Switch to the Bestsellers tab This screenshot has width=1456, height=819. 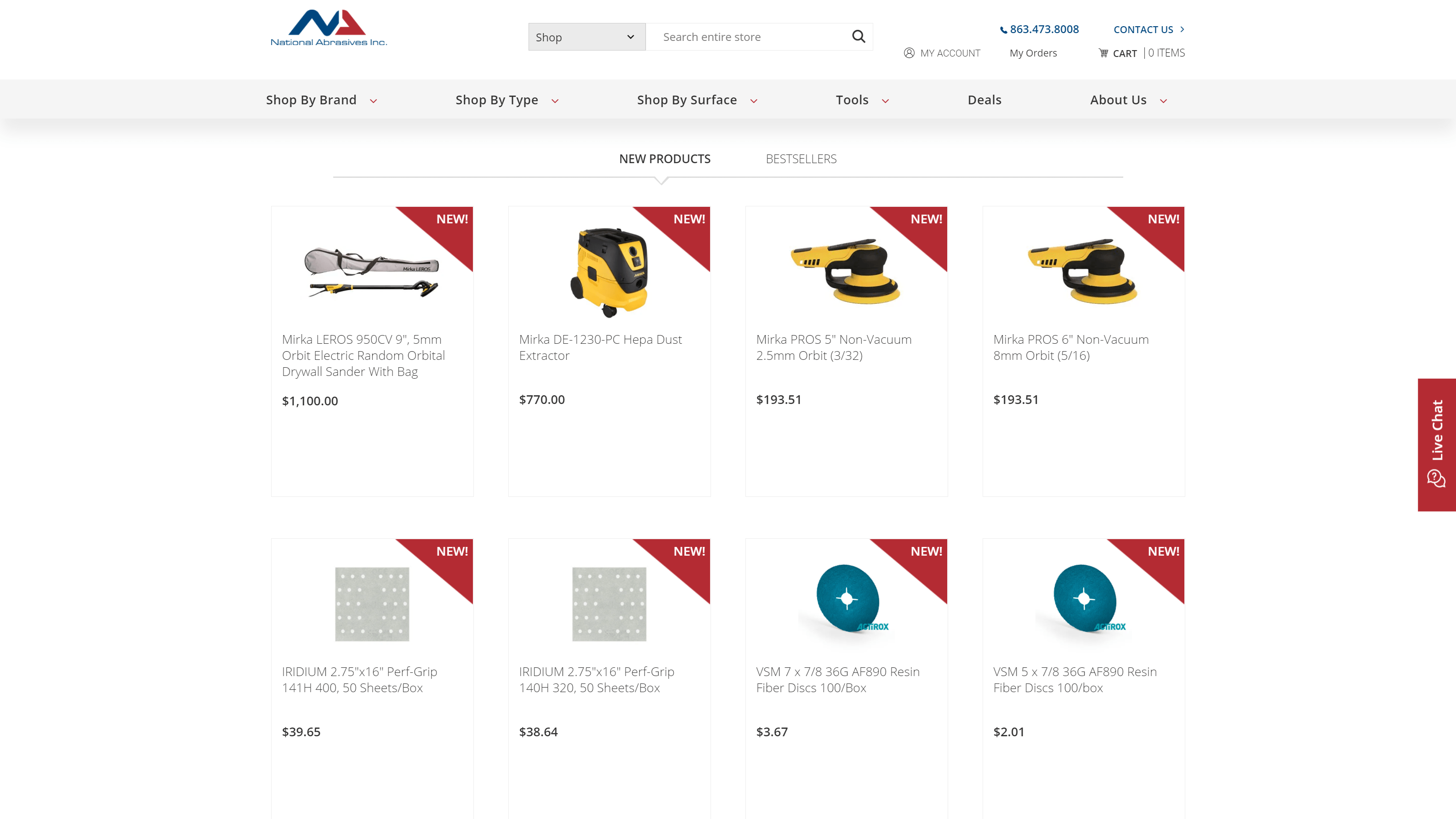801,159
